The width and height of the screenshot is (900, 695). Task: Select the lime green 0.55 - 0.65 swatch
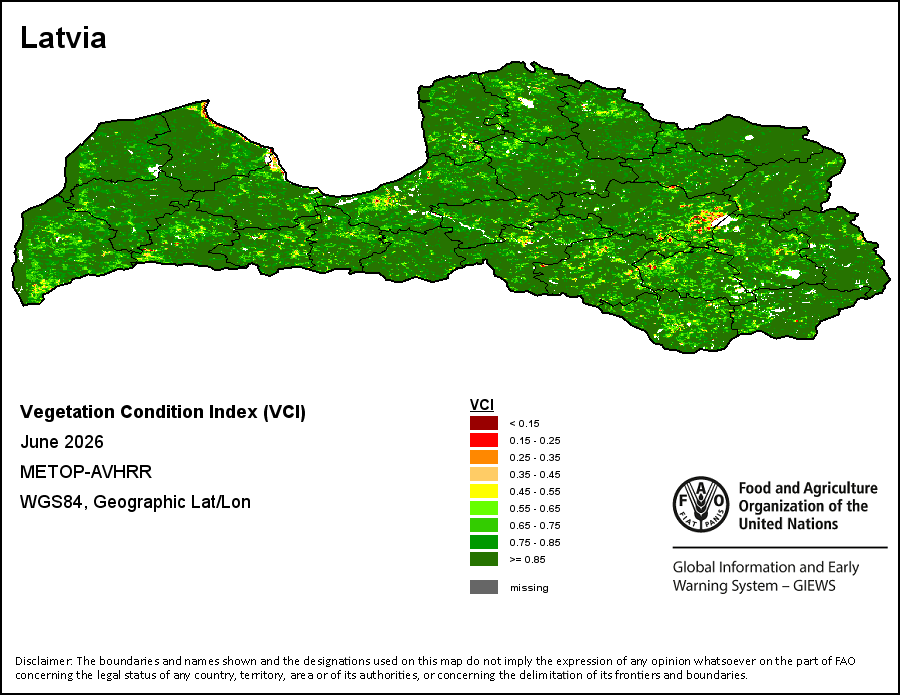click(x=484, y=508)
